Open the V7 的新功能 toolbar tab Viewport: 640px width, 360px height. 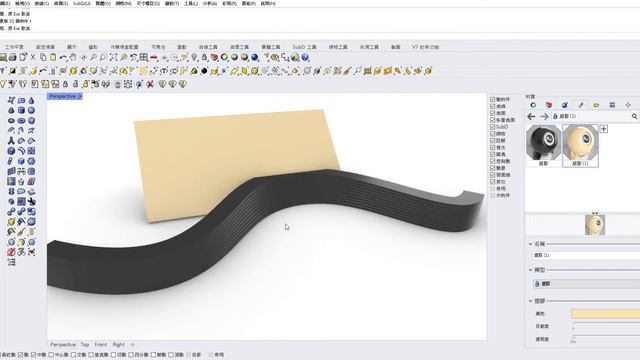(x=425, y=47)
